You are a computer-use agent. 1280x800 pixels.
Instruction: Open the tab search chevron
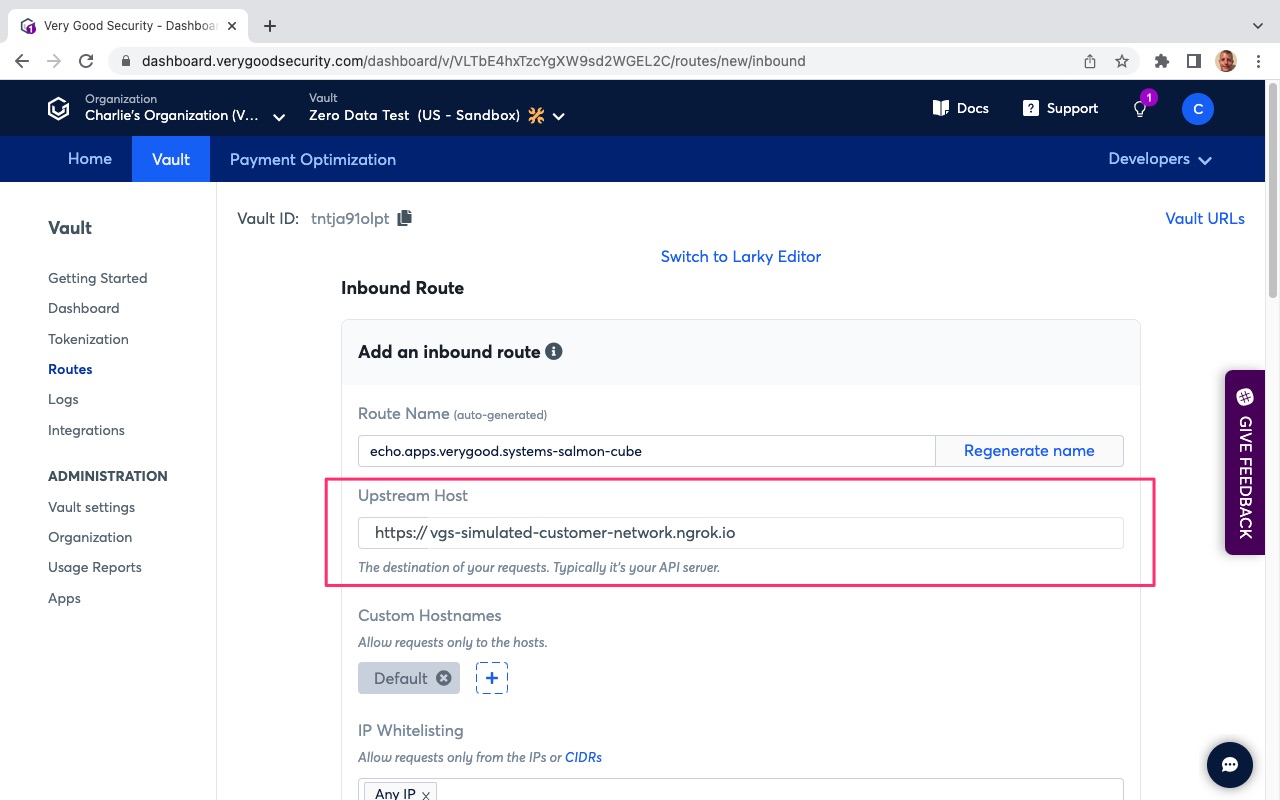(x=1257, y=26)
